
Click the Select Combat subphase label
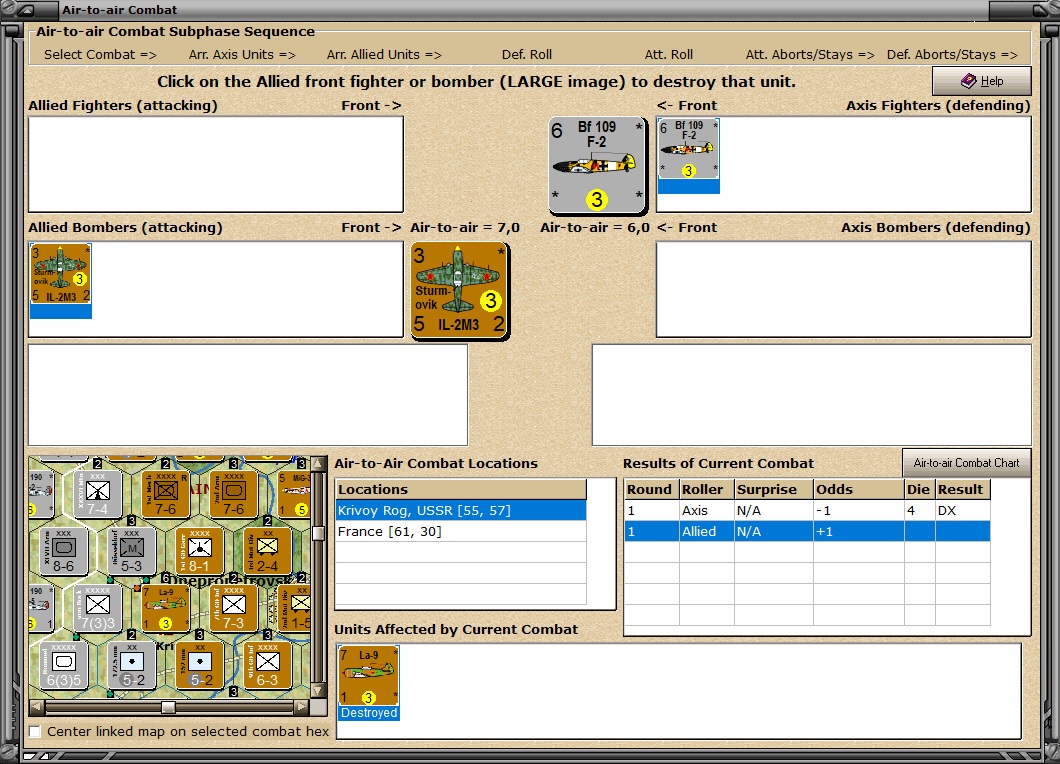click(100, 55)
